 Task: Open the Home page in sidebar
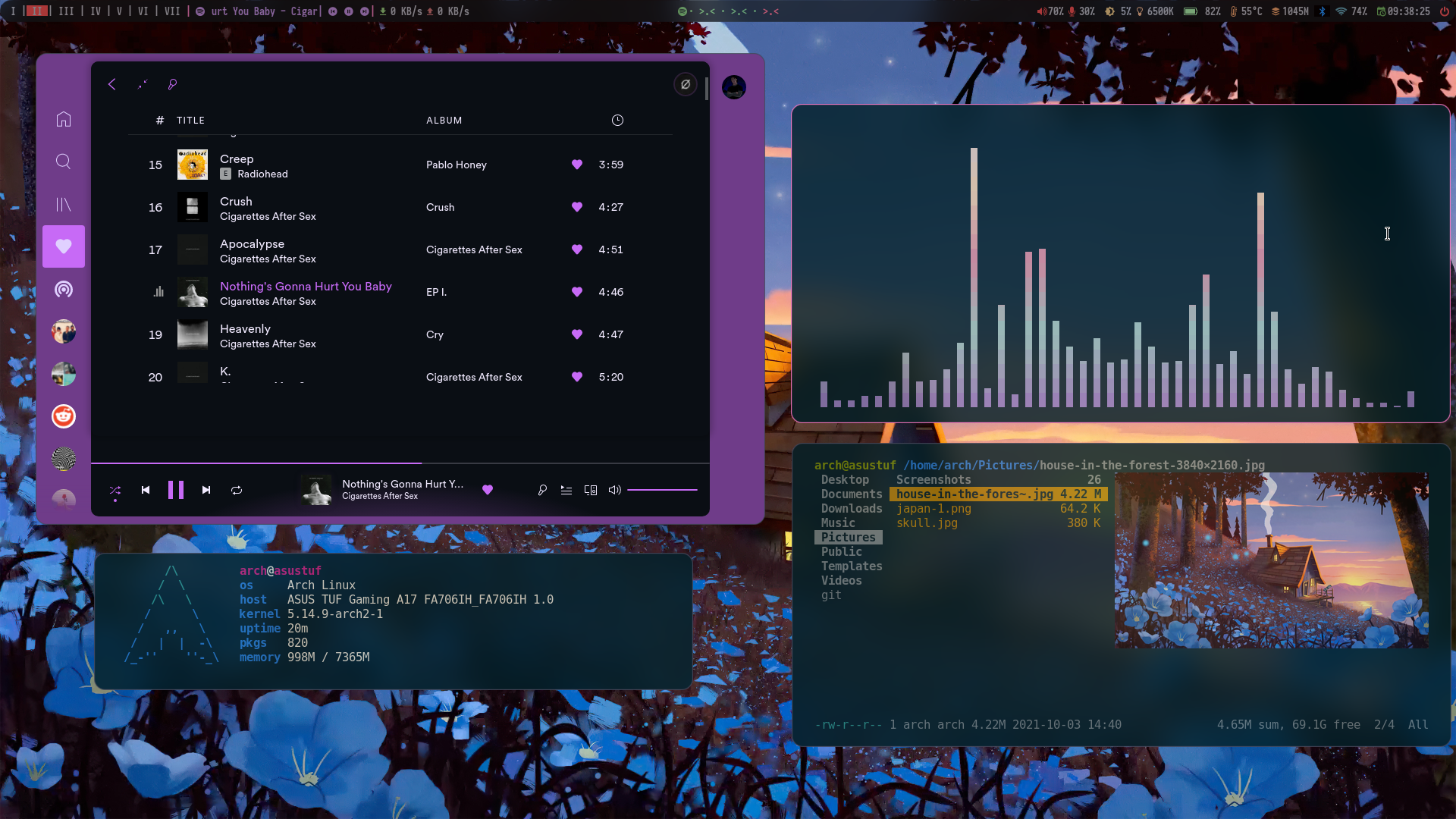coord(64,119)
